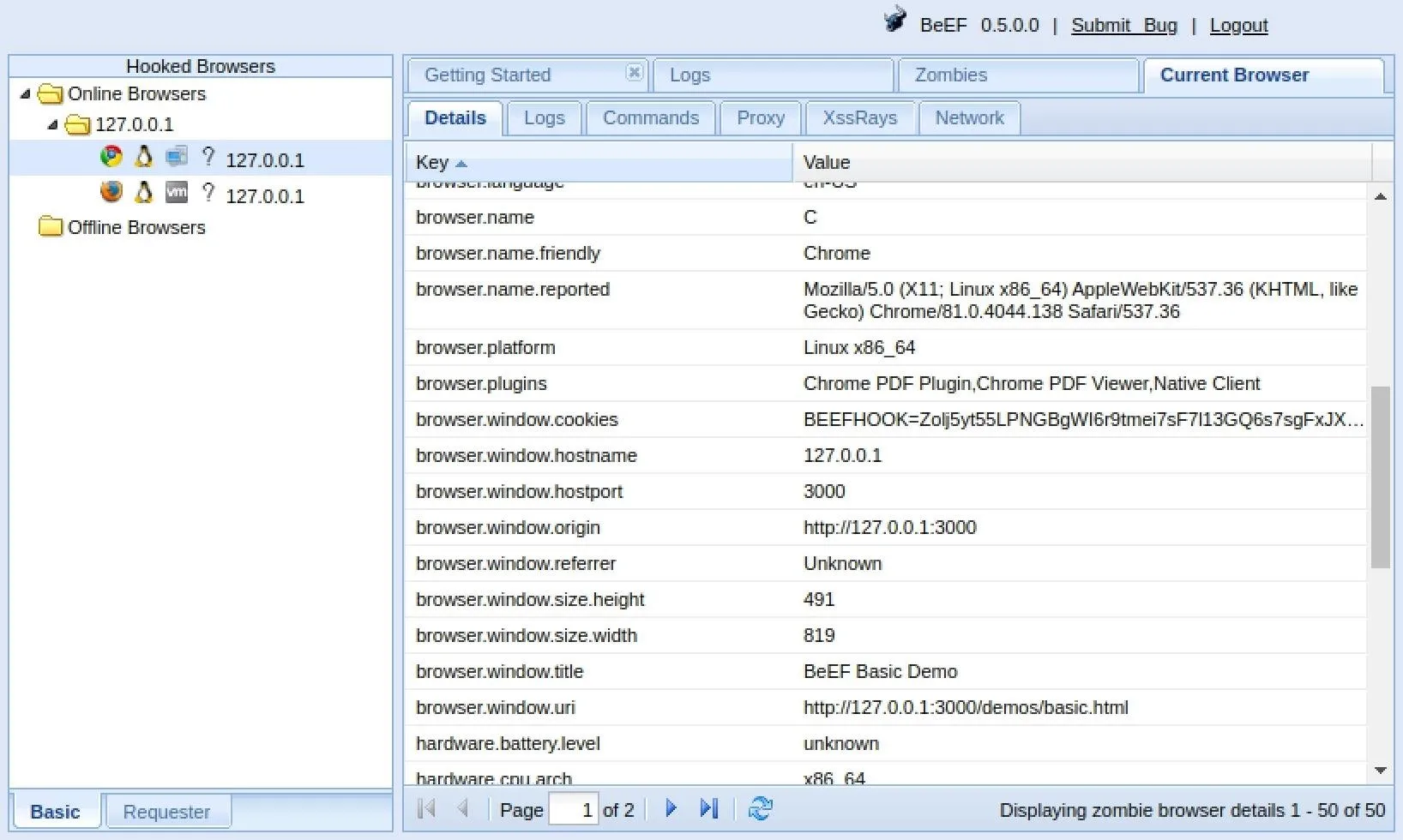Click BEEFHOOK cookie value cell
This screenshot has height=840, width=1403.
[x=1083, y=420]
